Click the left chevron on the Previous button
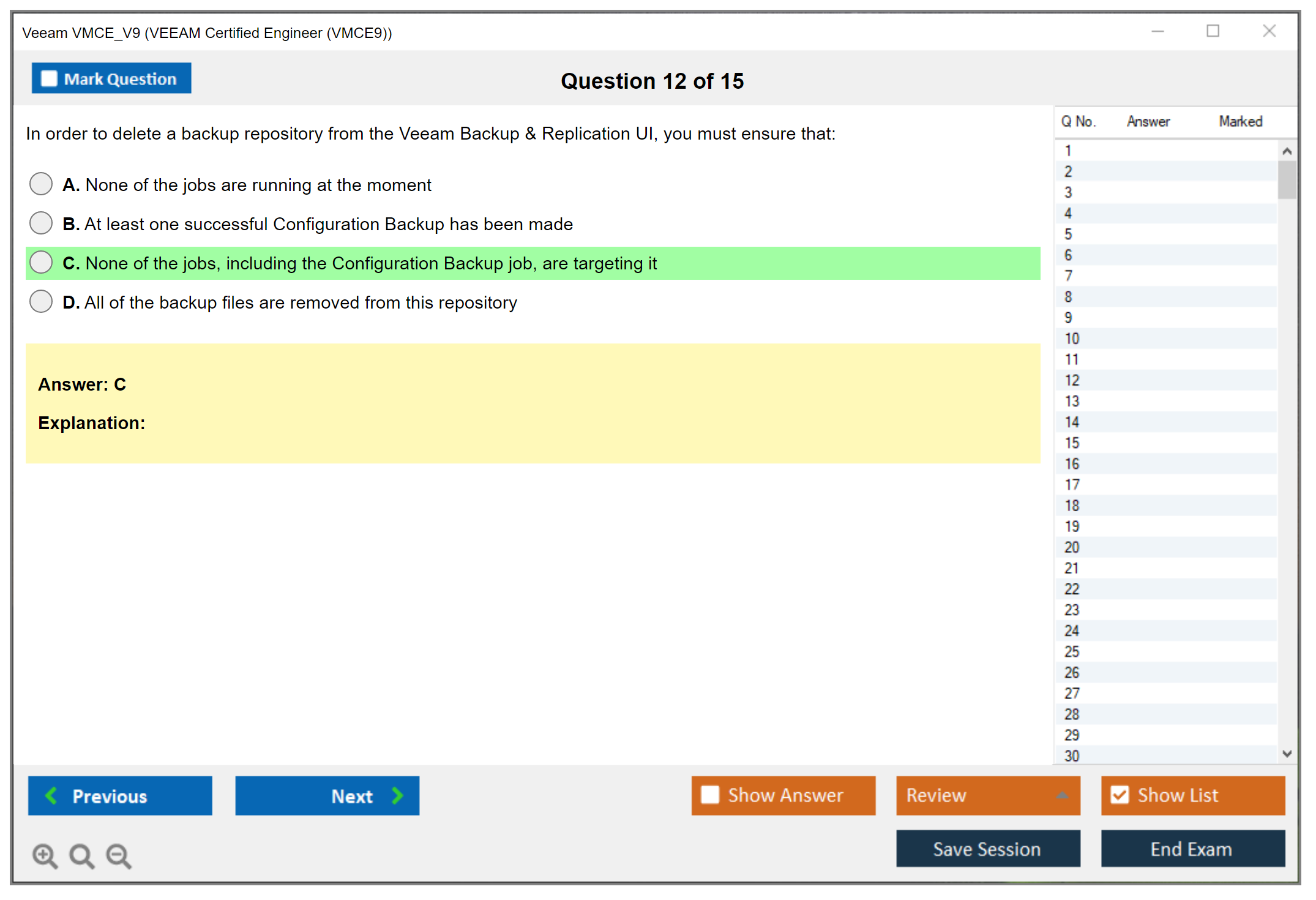This screenshot has width=1316, height=900. tap(51, 795)
